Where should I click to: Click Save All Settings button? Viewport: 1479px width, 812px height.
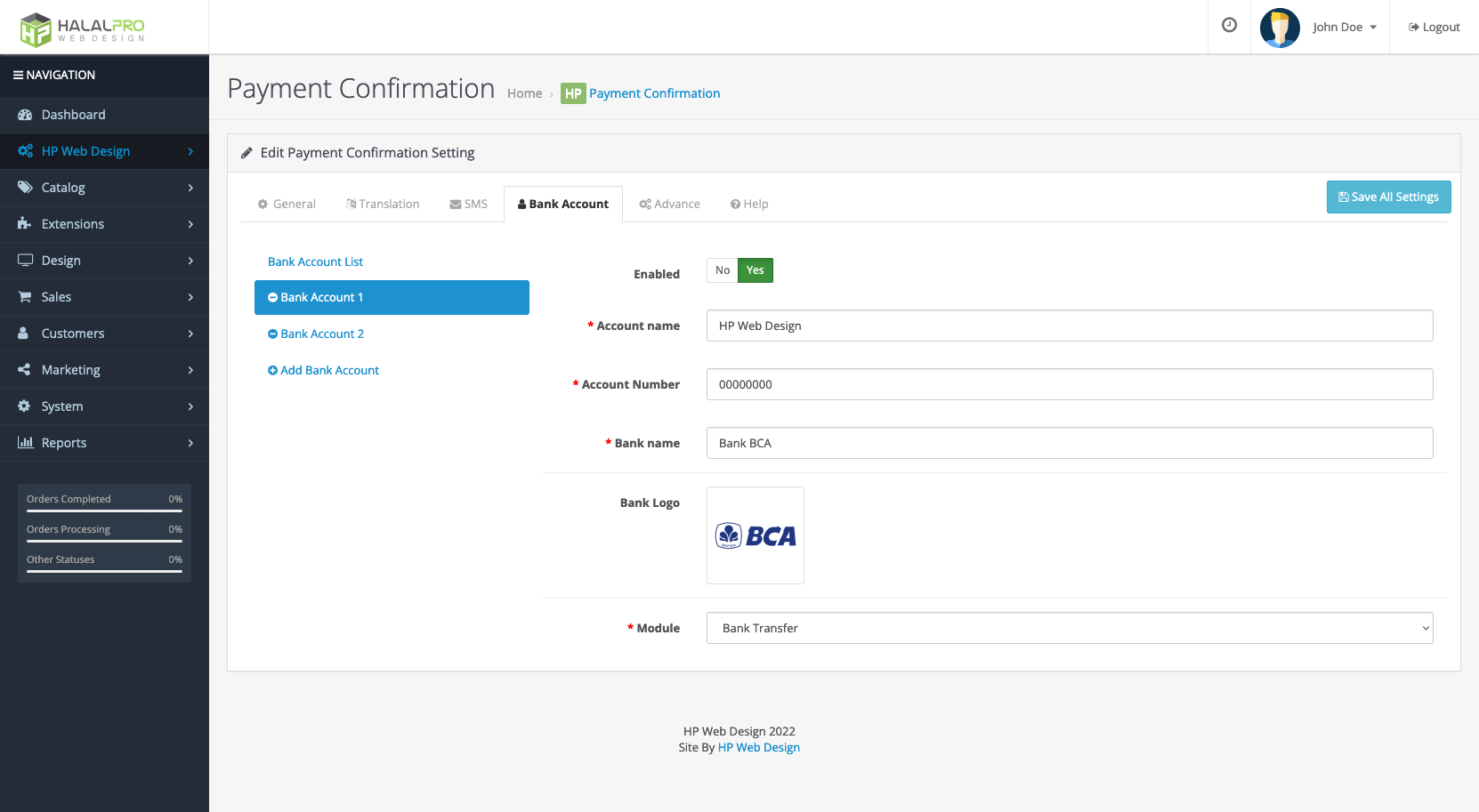(1388, 197)
